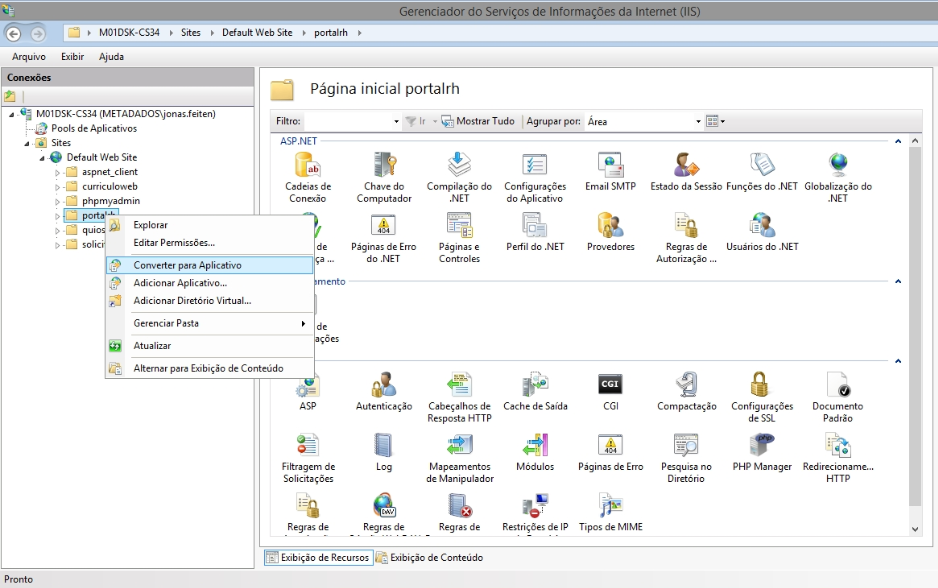Expand the aspnet_client tree folder
This screenshot has height=588, width=938.
[58, 172]
